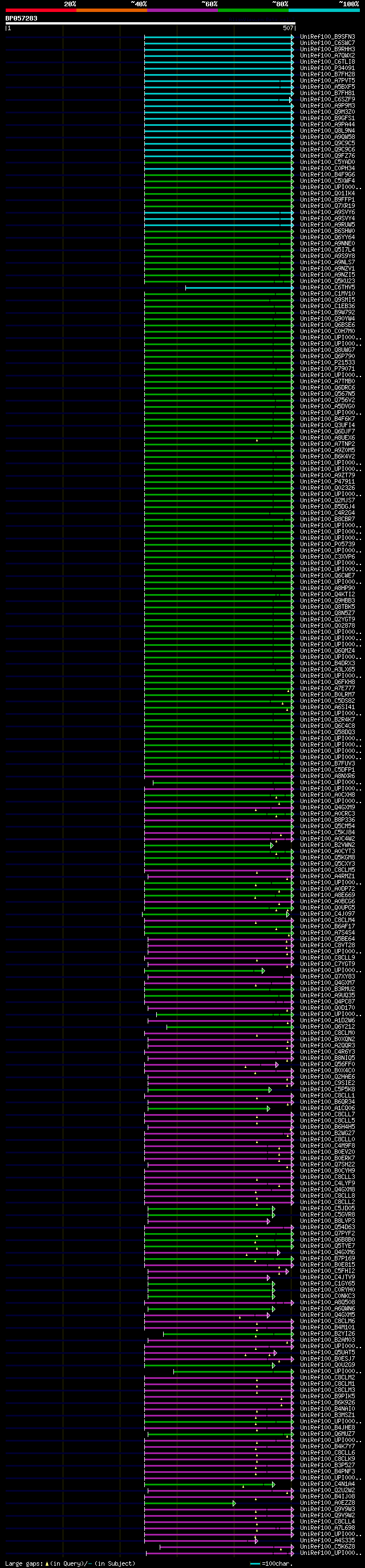The height and width of the screenshot is (1568, 365).
Task: Open hit UniRef100_C1MV10
Action: [327, 294]
